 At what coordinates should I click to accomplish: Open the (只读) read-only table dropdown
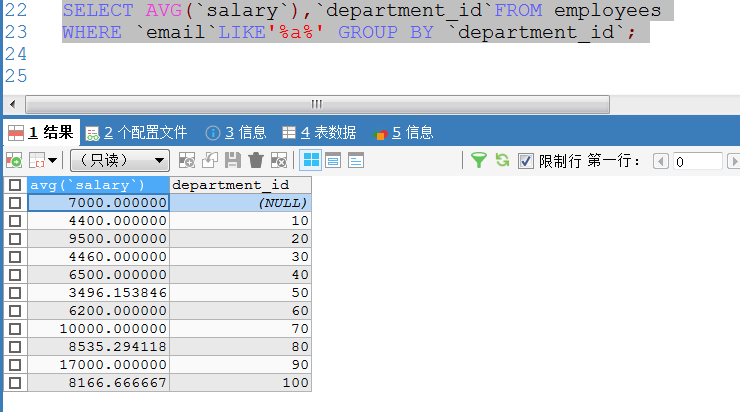coord(120,161)
